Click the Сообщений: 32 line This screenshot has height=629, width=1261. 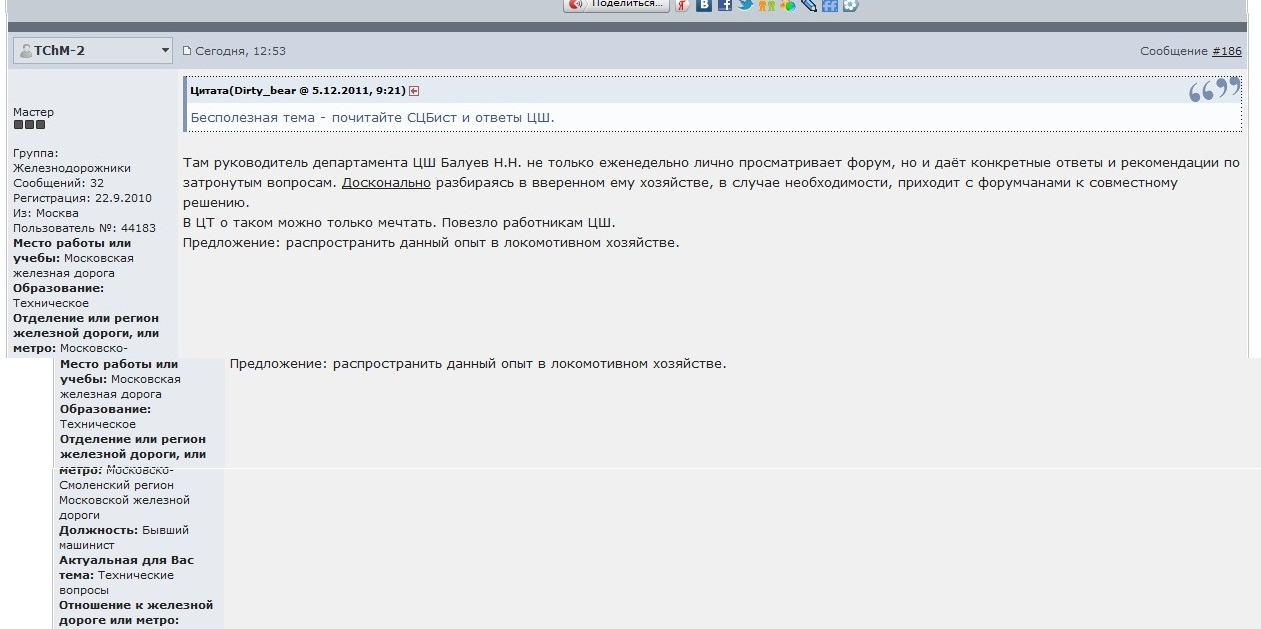[58, 183]
